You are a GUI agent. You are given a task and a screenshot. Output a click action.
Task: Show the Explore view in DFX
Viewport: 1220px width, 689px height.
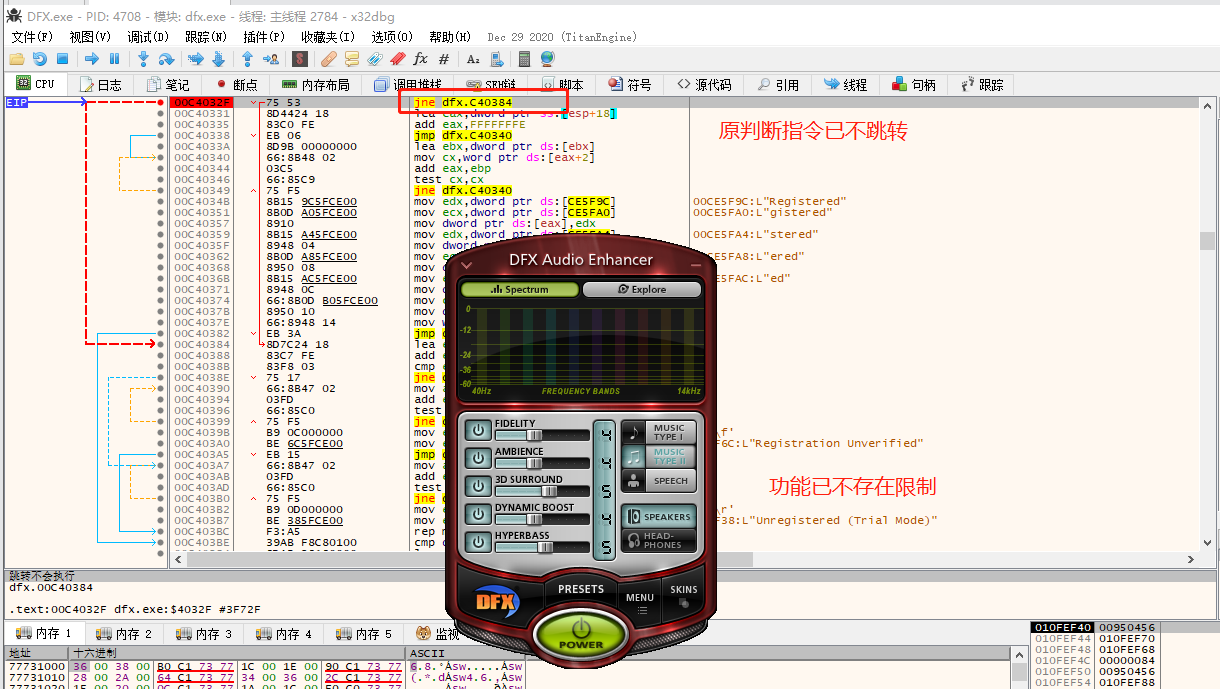coord(642,289)
